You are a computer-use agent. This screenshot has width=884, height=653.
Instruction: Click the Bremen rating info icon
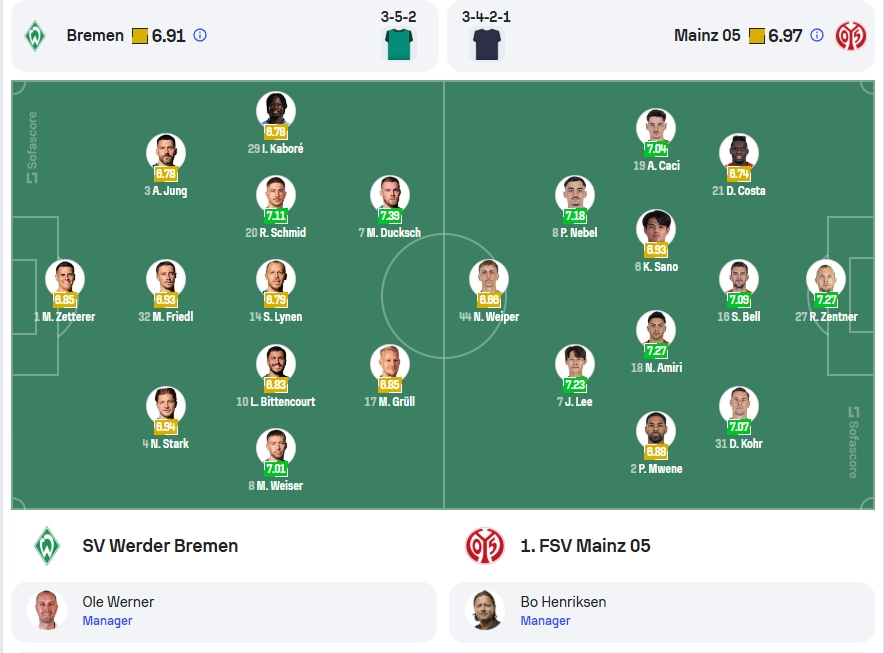[200, 36]
